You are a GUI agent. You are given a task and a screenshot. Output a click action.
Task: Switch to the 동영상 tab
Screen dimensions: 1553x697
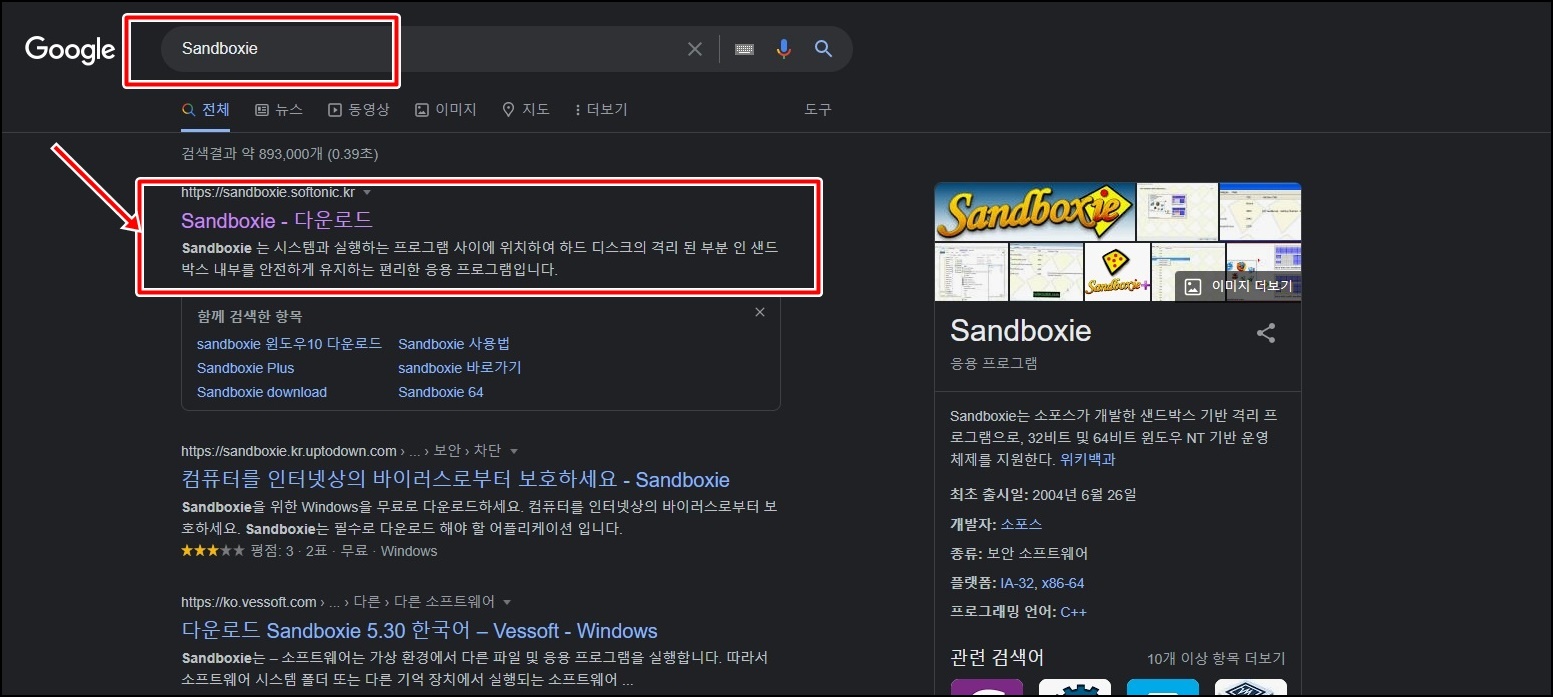[x=359, y=110]
